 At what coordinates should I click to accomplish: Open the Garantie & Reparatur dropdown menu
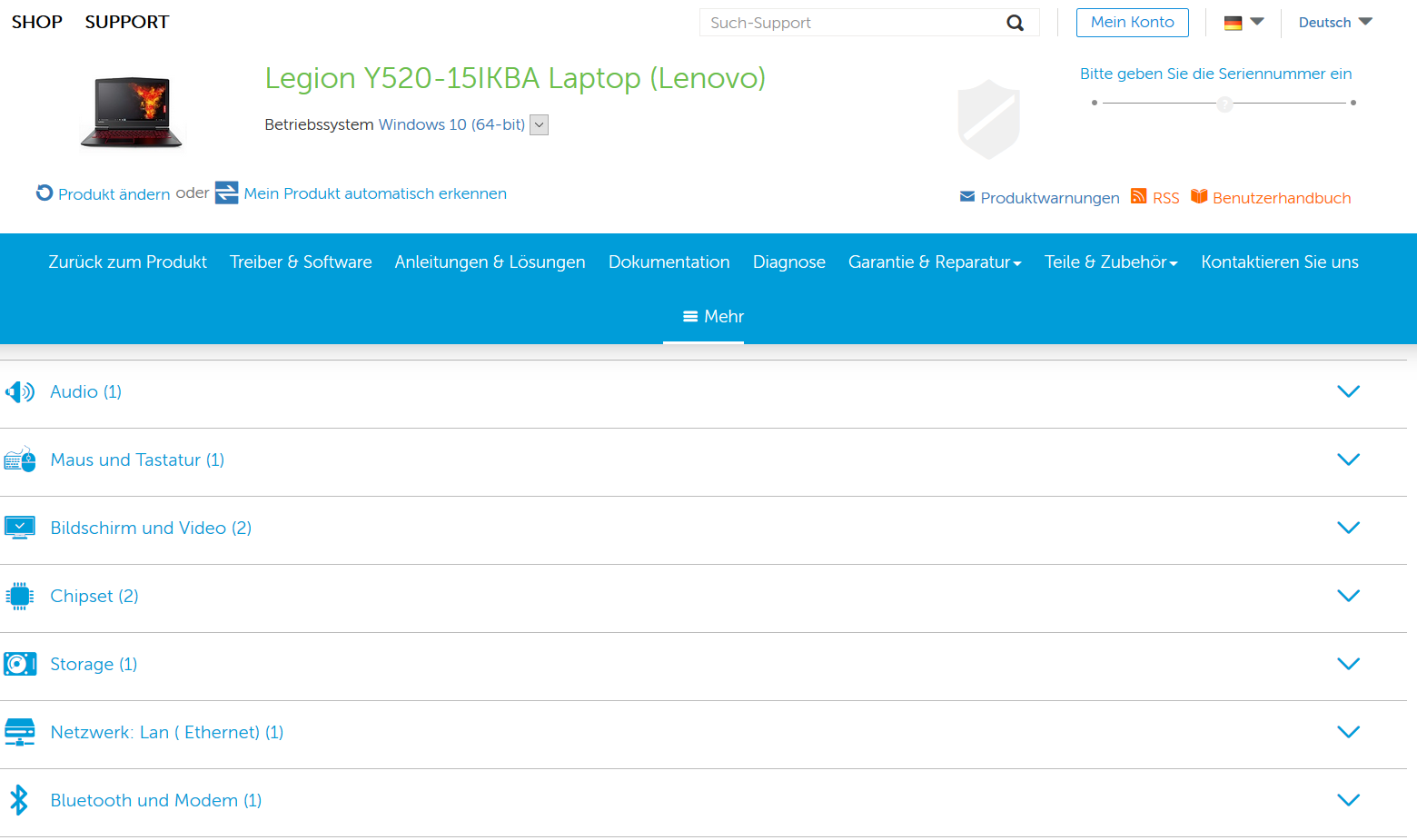click(x=935, y=262)
